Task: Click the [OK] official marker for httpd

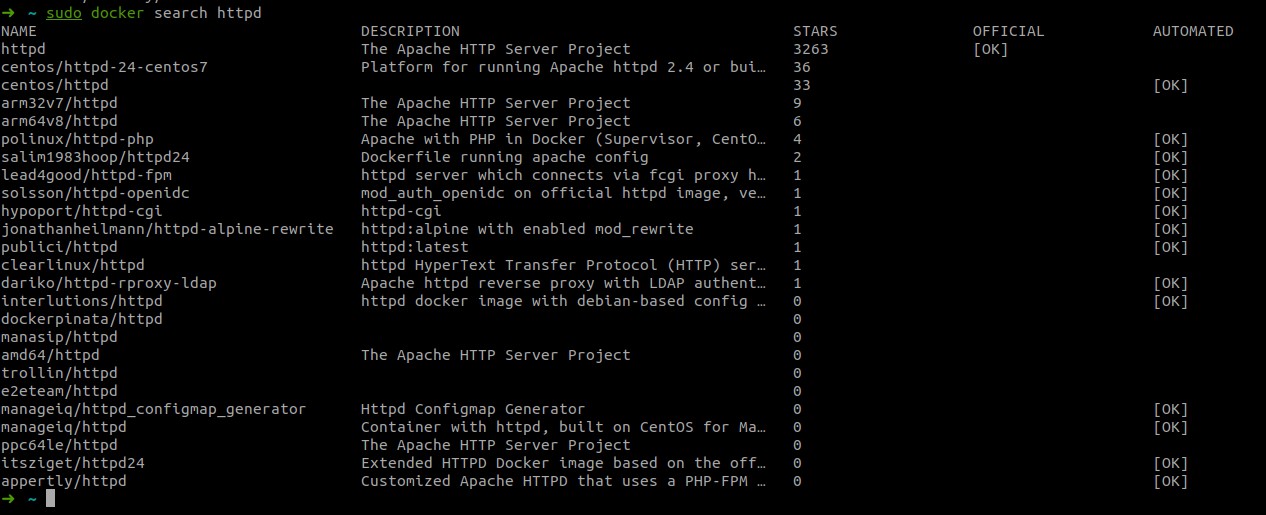Action: 990,49
